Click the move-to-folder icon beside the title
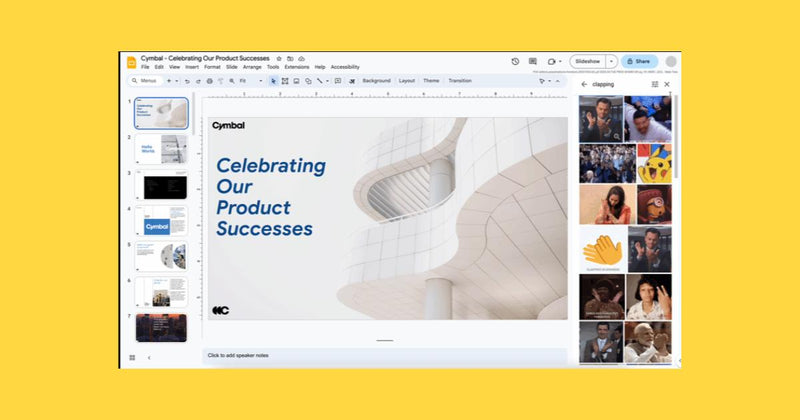The height and width of the screenshot is (420, 800). coord(290,59)
